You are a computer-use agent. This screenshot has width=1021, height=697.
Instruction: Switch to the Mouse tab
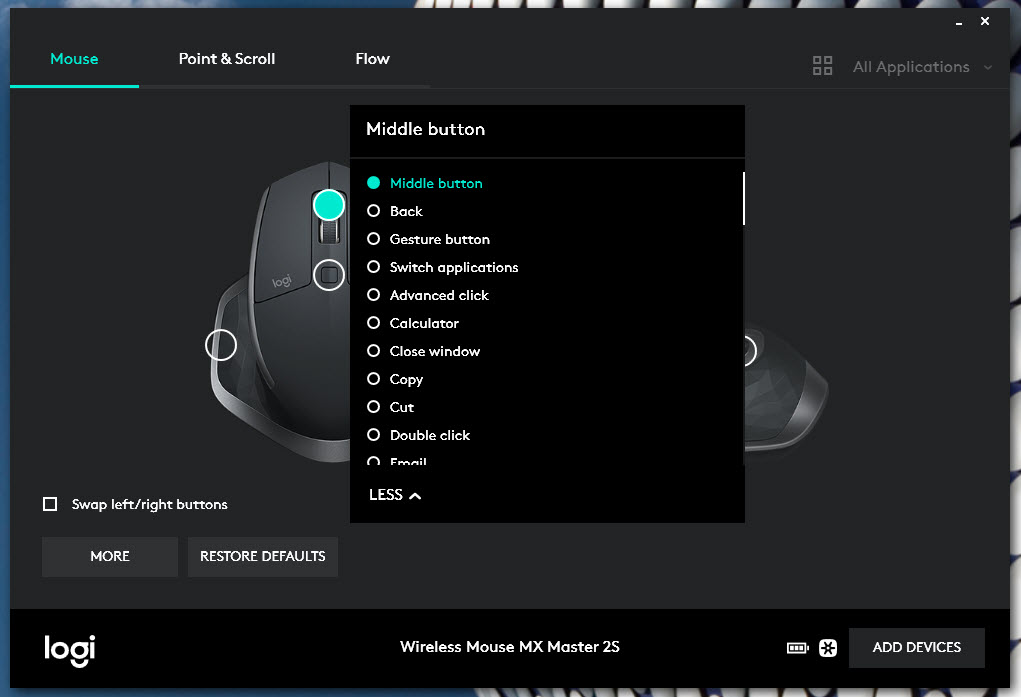(74, 59)
